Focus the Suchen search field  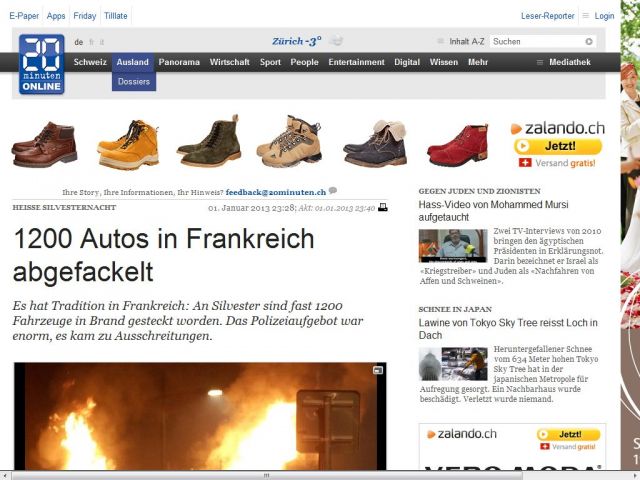pos(537,41)
